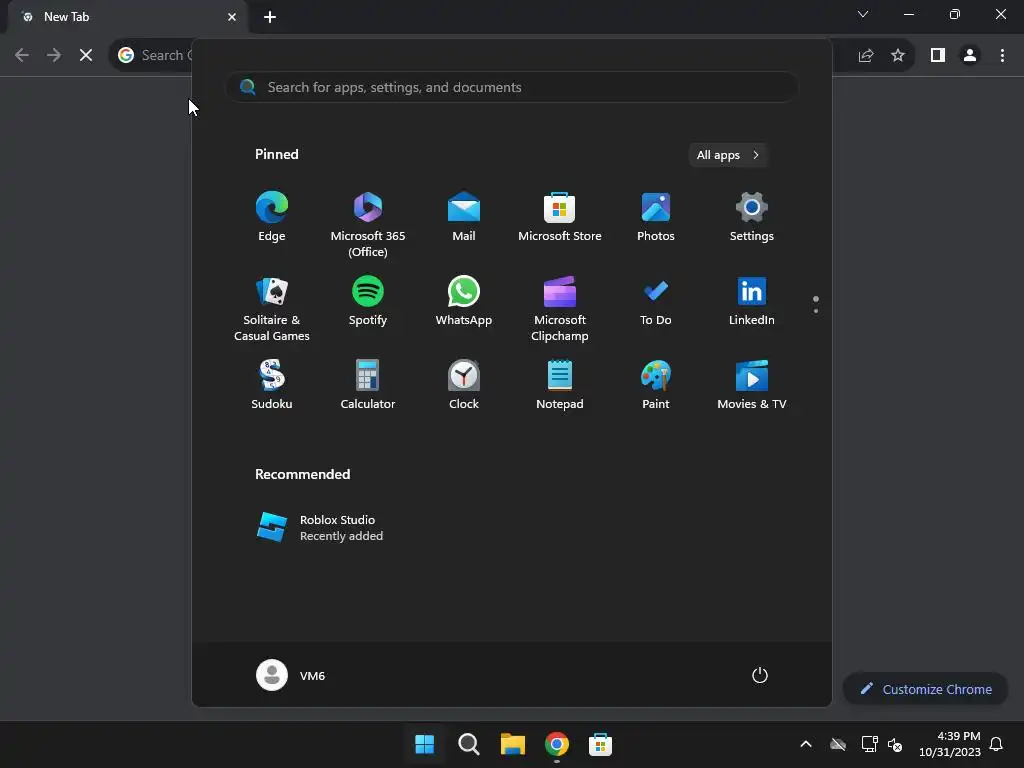The height and width of the screenshot is (768, 1024).
Task: Open the To Do app
Action: [x=656, y=301]
